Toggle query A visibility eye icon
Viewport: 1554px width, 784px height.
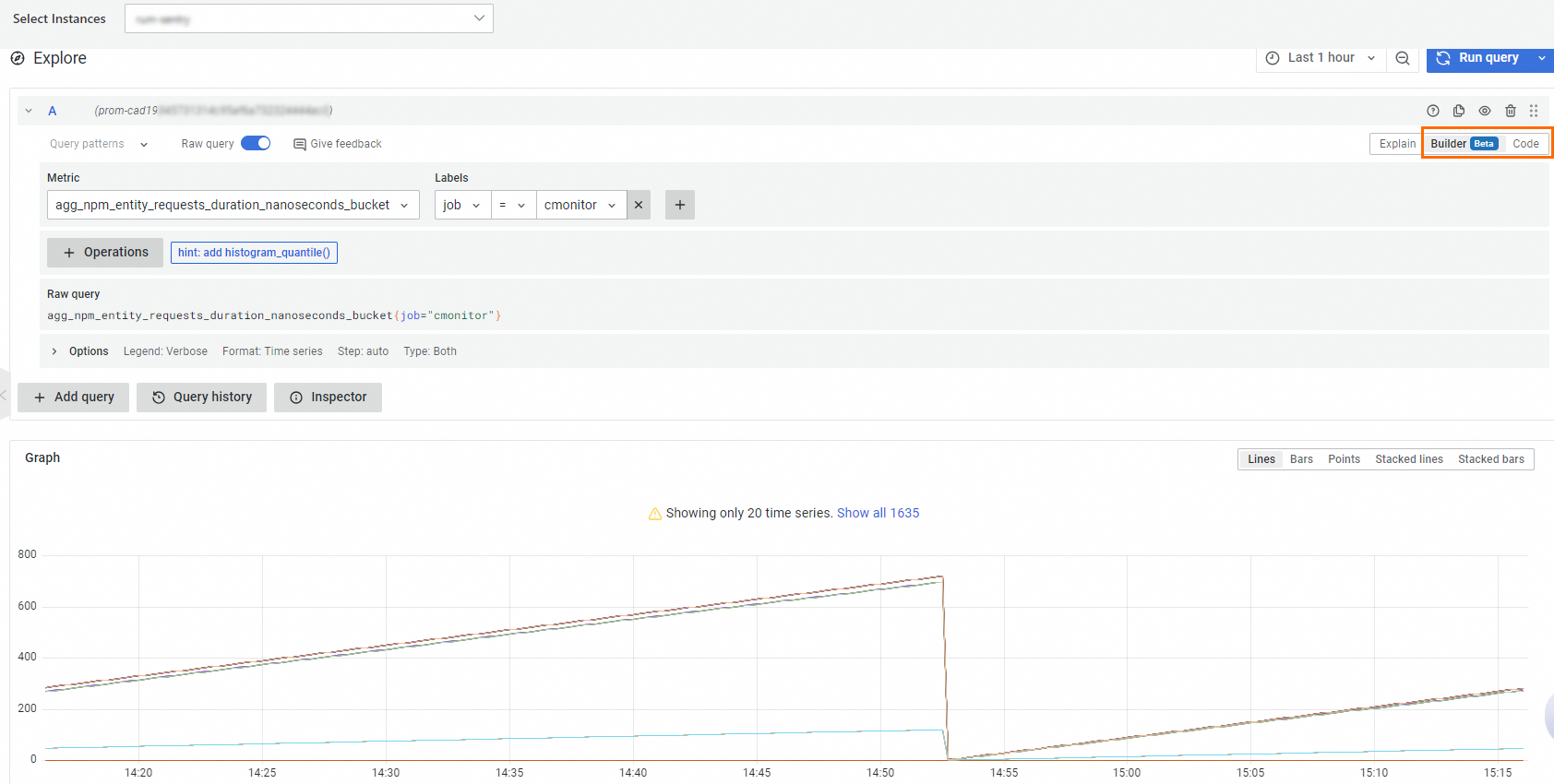(x=1485, y=111)
